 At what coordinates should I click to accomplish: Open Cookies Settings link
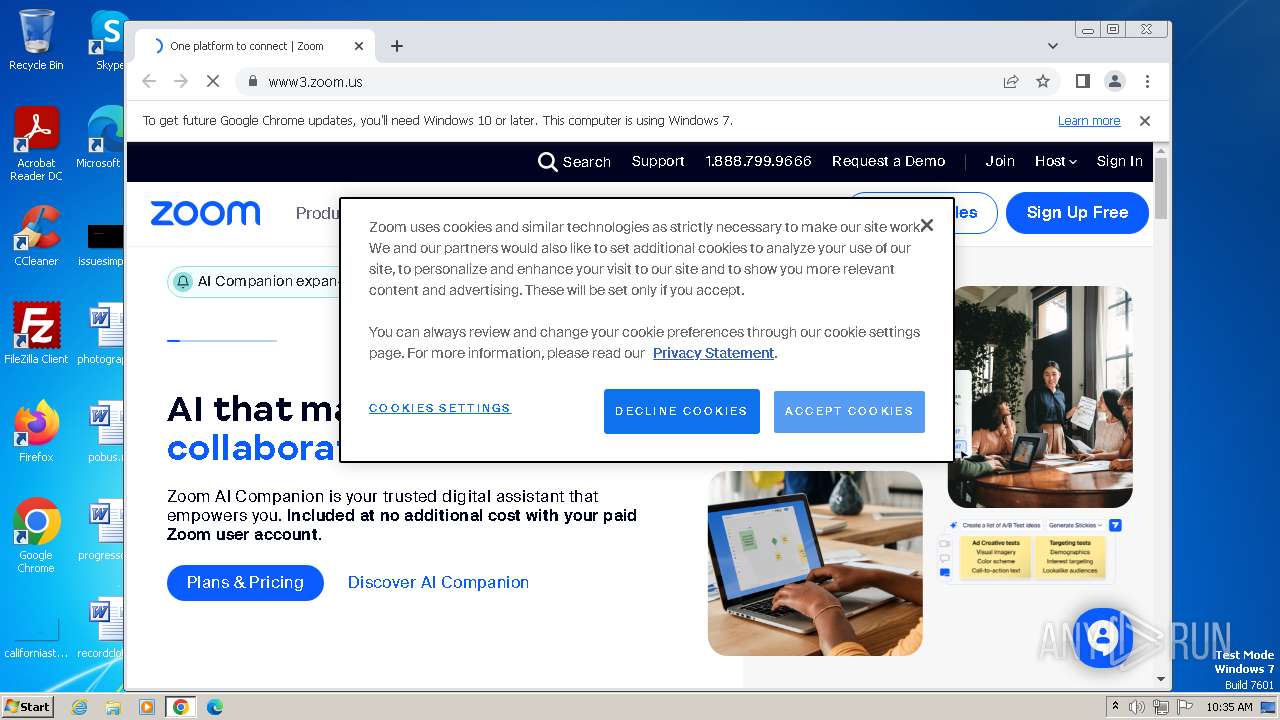(440, 408)
